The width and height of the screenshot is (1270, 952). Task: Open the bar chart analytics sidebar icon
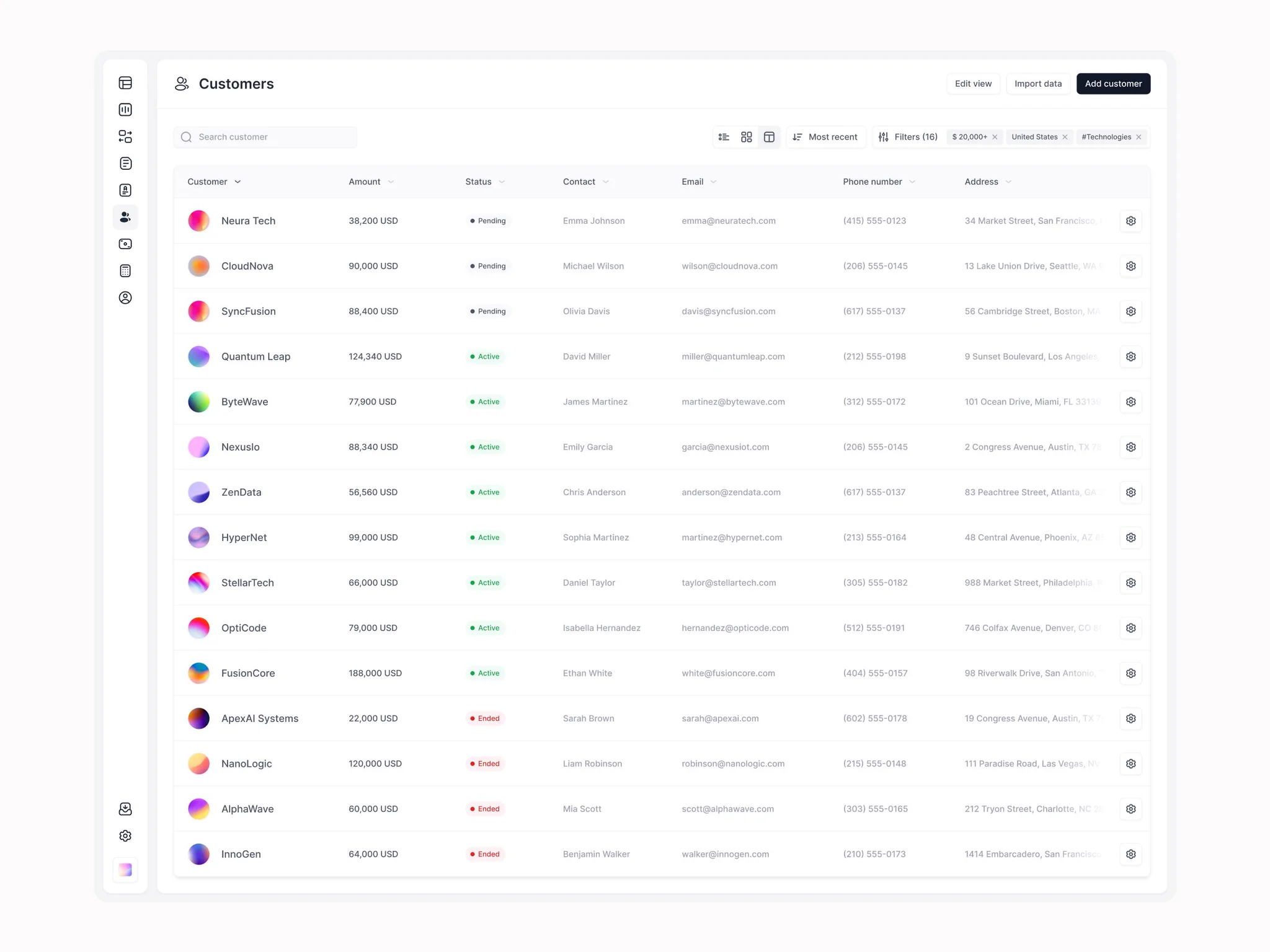pos(125,110)
